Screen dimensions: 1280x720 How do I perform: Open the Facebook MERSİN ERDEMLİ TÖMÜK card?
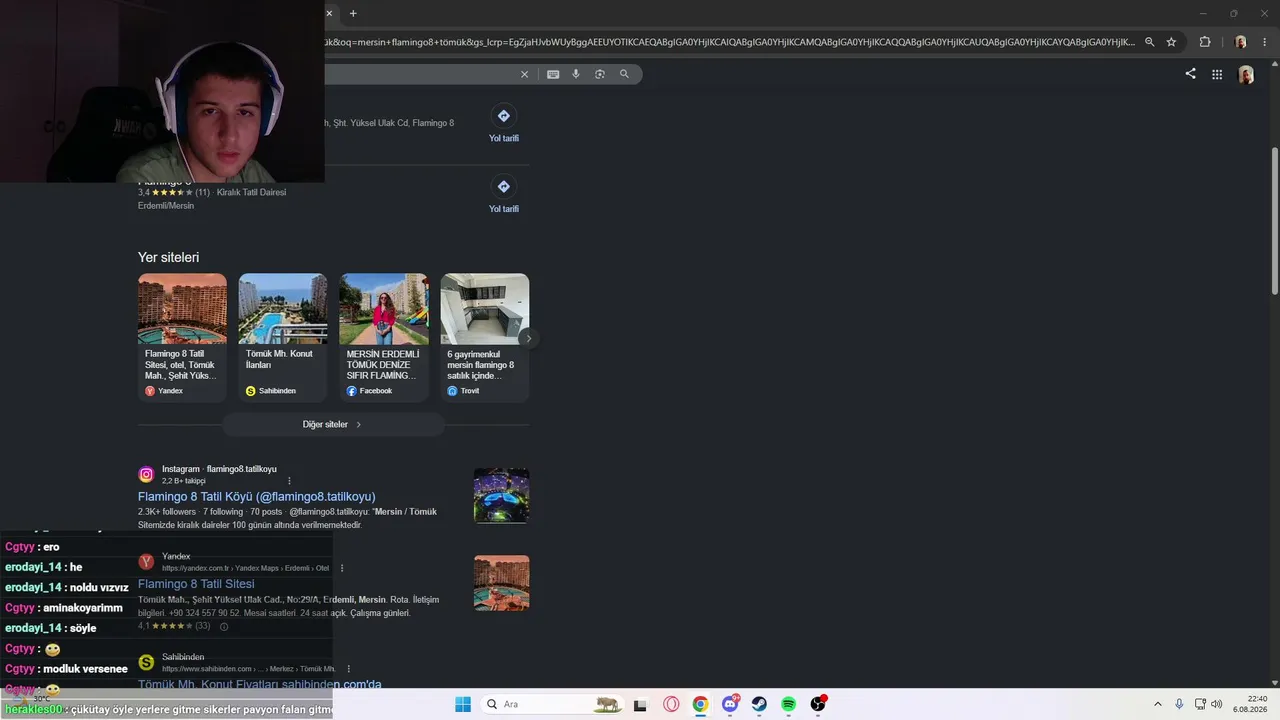384,337
